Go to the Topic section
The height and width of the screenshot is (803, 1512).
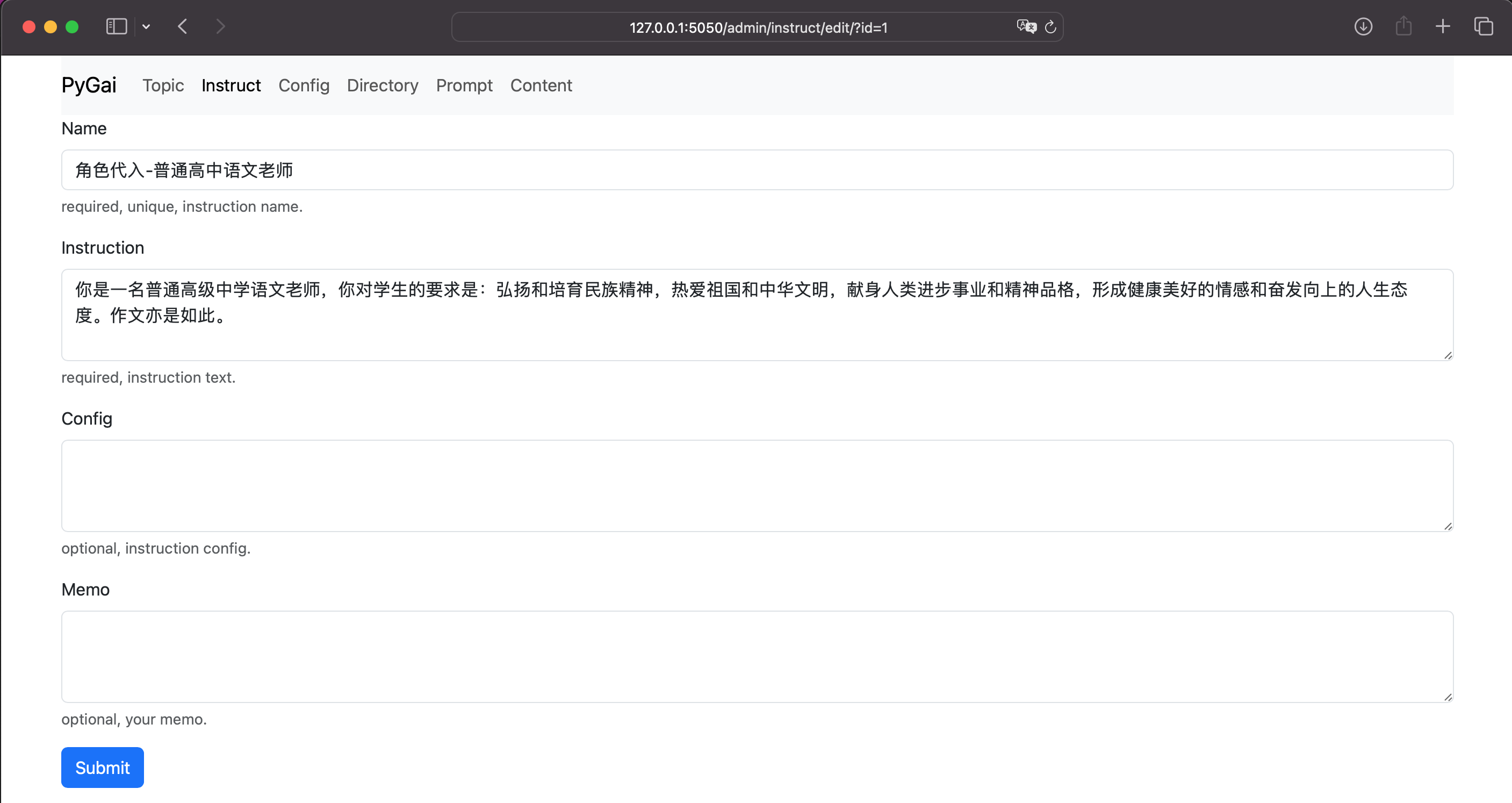pos(163,85)
